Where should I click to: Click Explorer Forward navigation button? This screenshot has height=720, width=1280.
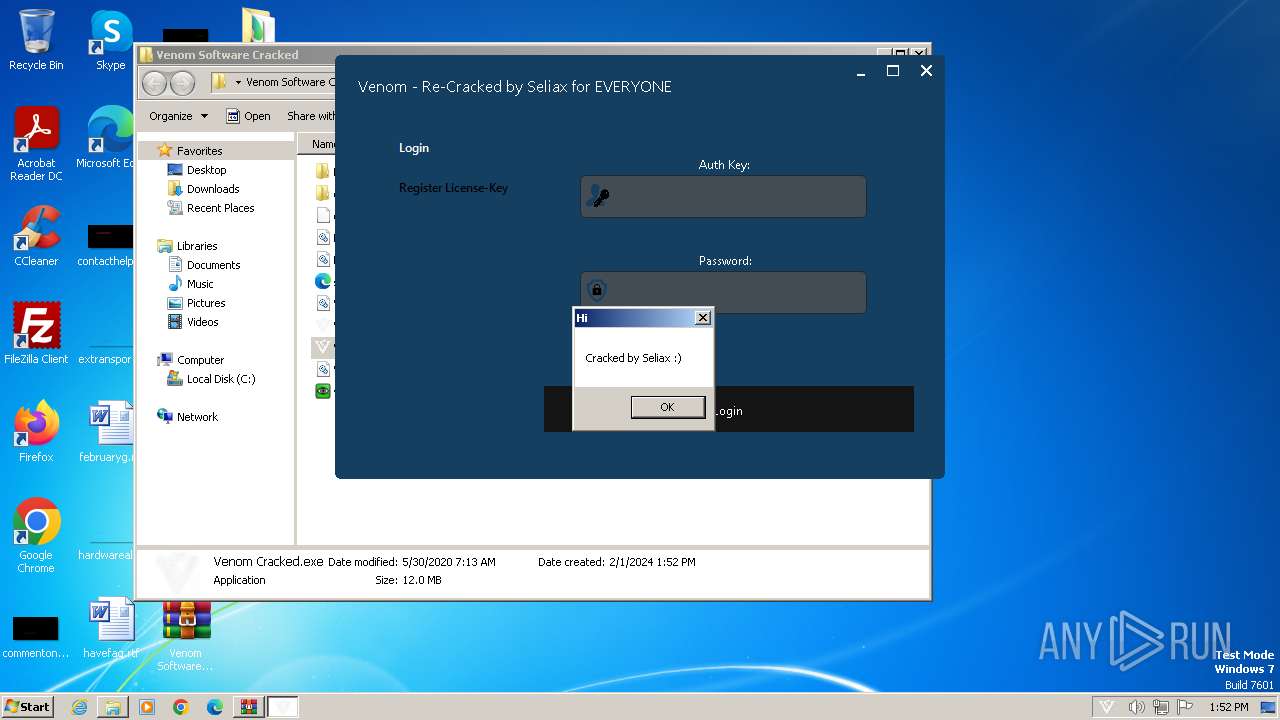(182, 83)
